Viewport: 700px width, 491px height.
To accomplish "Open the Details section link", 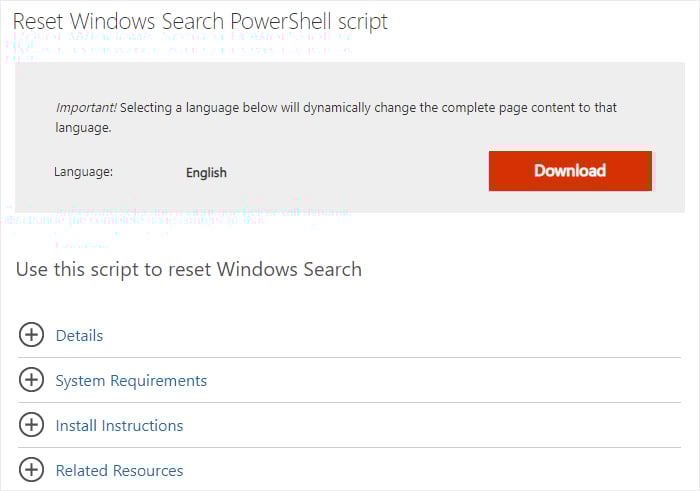I will (x=79, y=336).
